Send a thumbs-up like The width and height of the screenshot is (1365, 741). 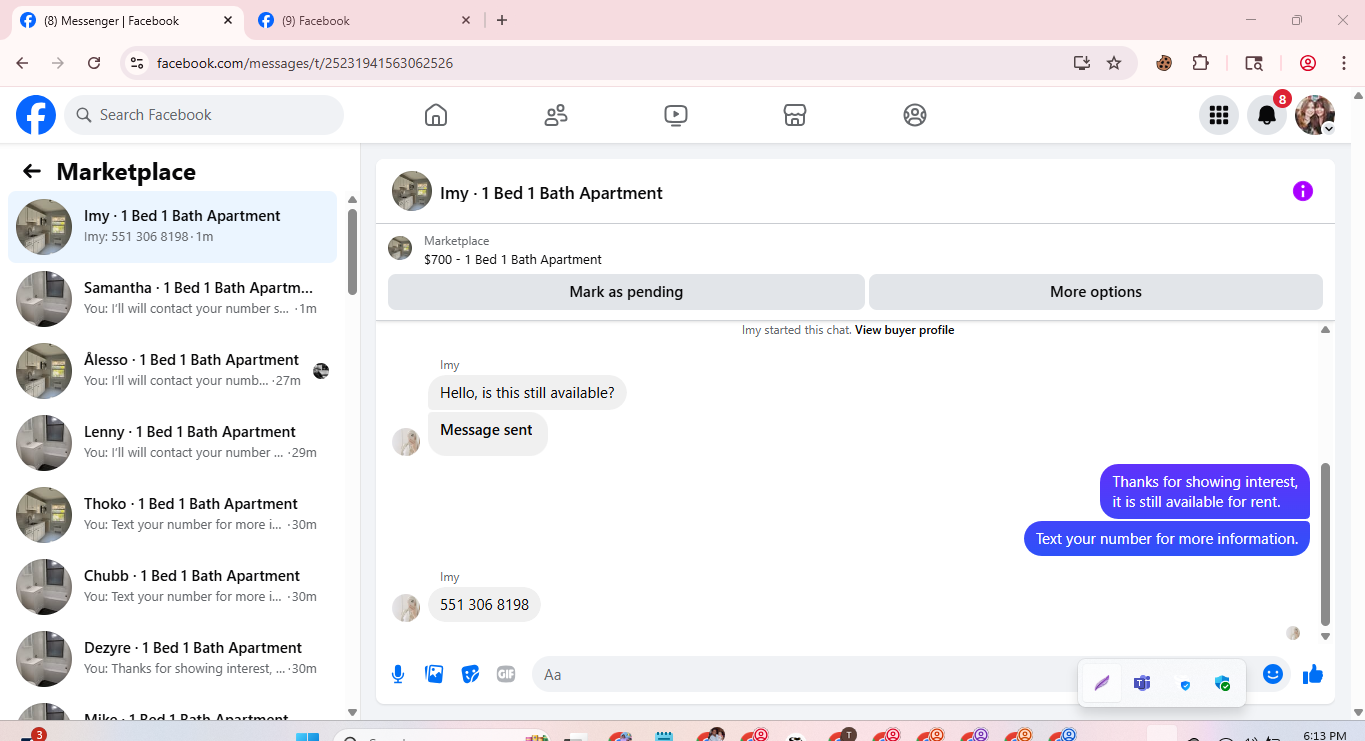pos(1313,674)
